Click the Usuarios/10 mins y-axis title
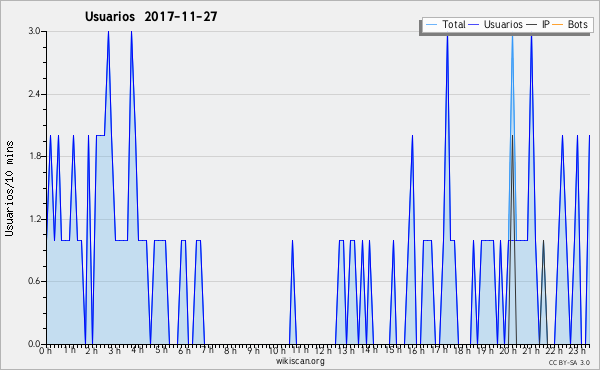 coord(9,188)
